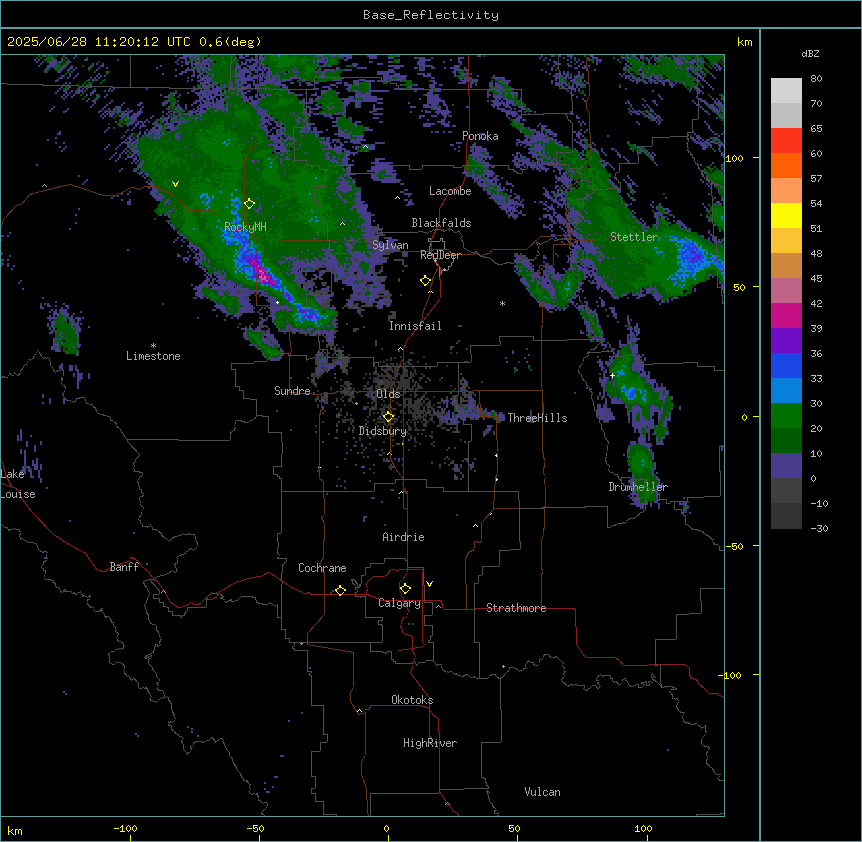This screenshot has height=842, width=862.
Task: Click the yellow marker beside RockyMH
Action: pos(250,204)
